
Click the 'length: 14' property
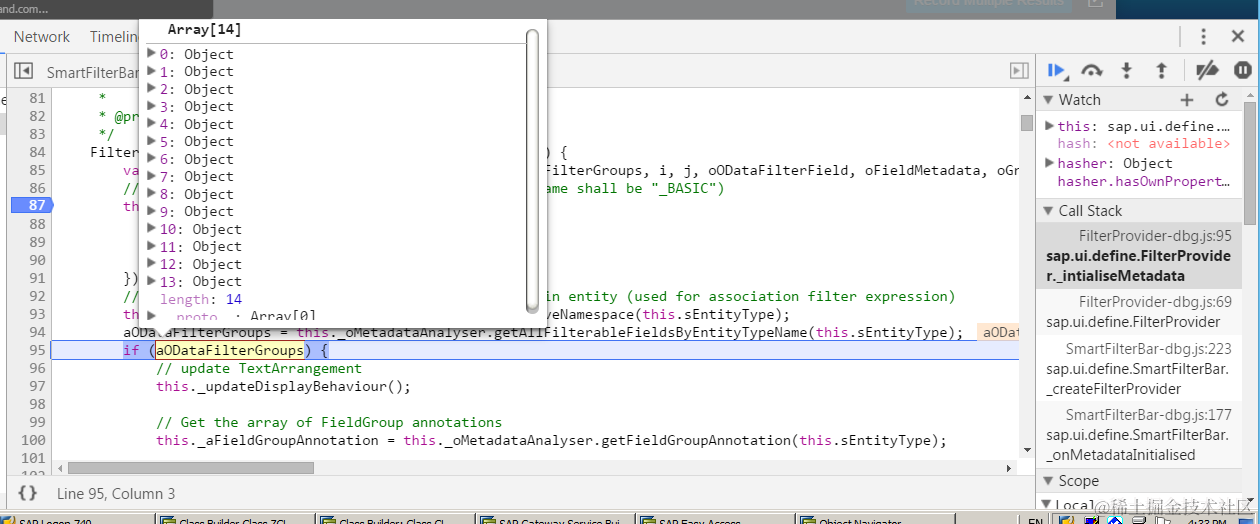(x=200, y=299)
